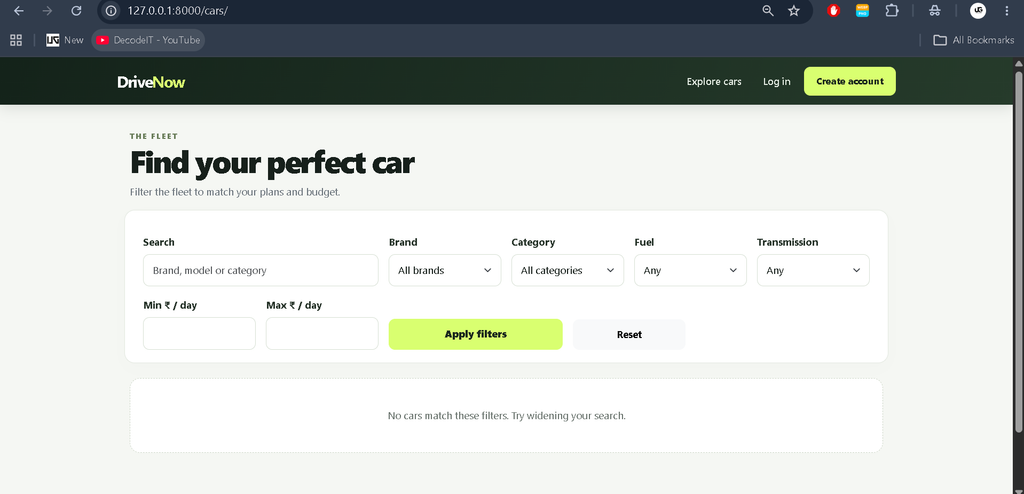
Task: Click 'Filter the fleet to match' subtitle
Action: tap(235, 193)
